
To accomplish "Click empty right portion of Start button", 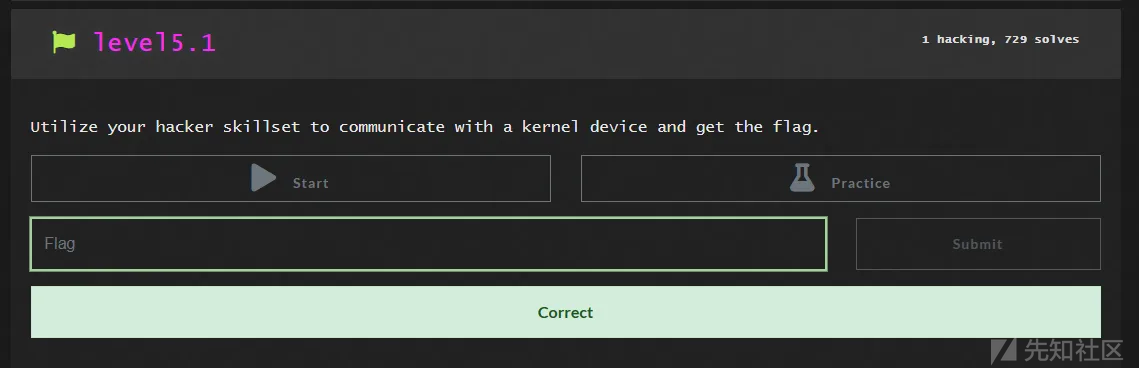I will [x=443, y=179].
